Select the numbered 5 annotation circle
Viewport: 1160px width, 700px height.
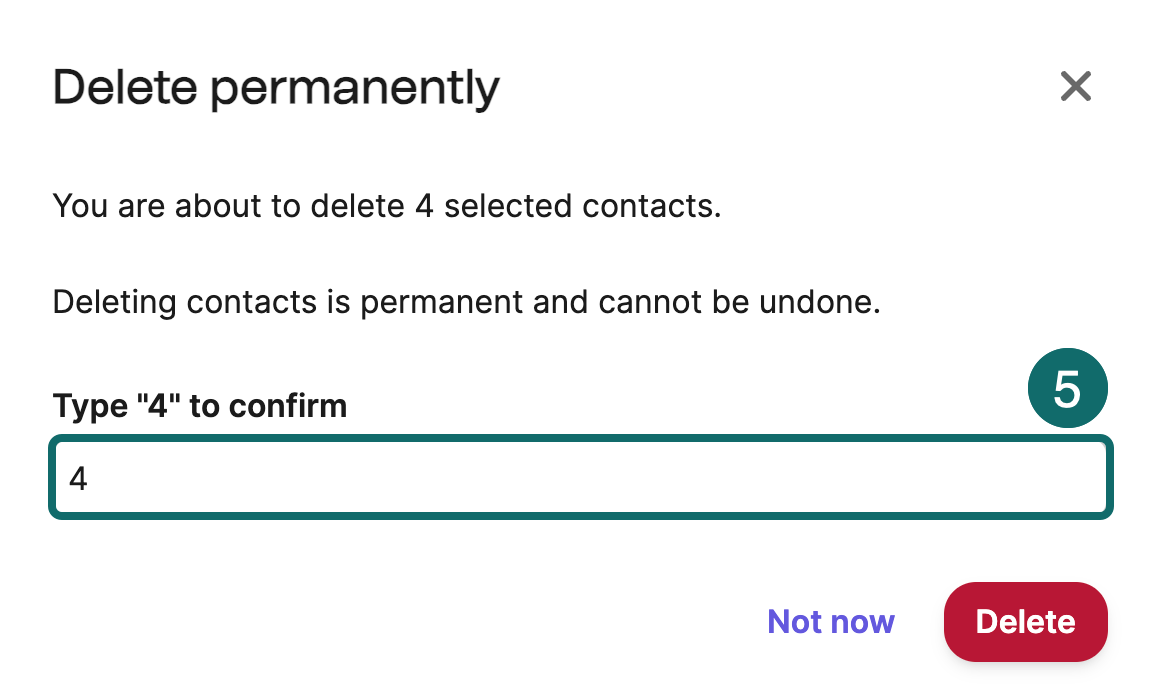coord(1067,390)
